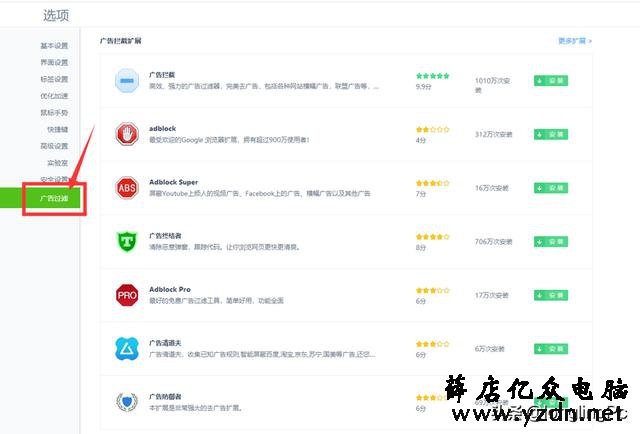Click the 广告拦截扩展 section heading

pyautogui.click(x=121, y=41)
